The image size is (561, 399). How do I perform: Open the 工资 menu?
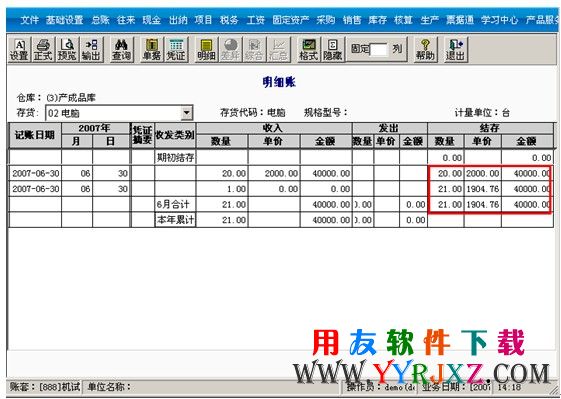point(255,20)
